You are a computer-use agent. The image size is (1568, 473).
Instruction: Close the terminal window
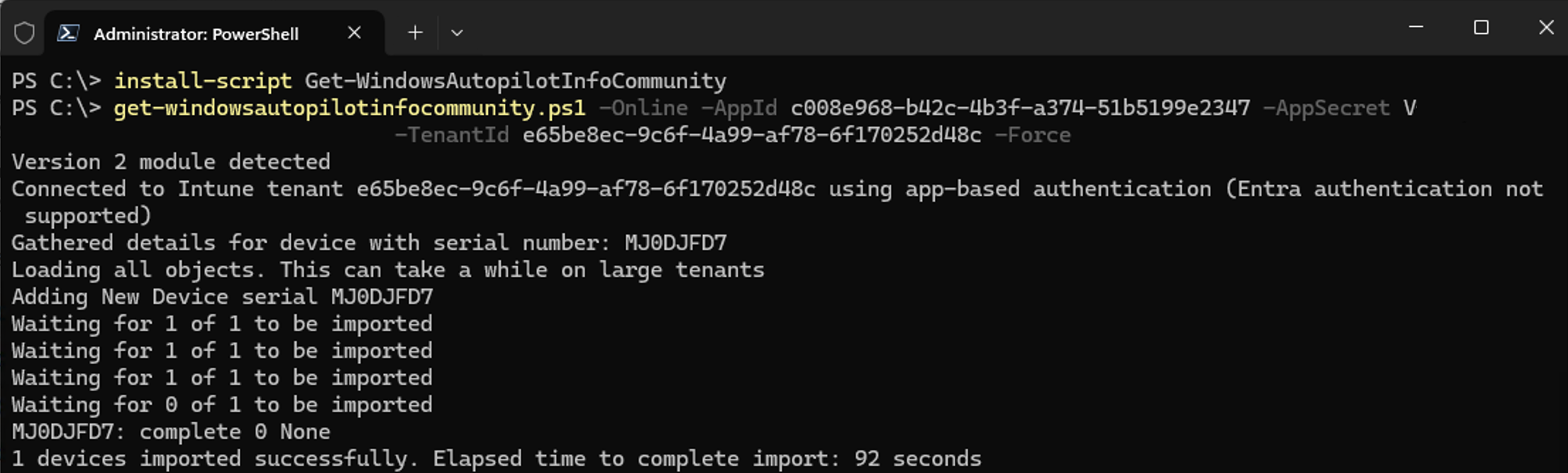[1545, 27]
